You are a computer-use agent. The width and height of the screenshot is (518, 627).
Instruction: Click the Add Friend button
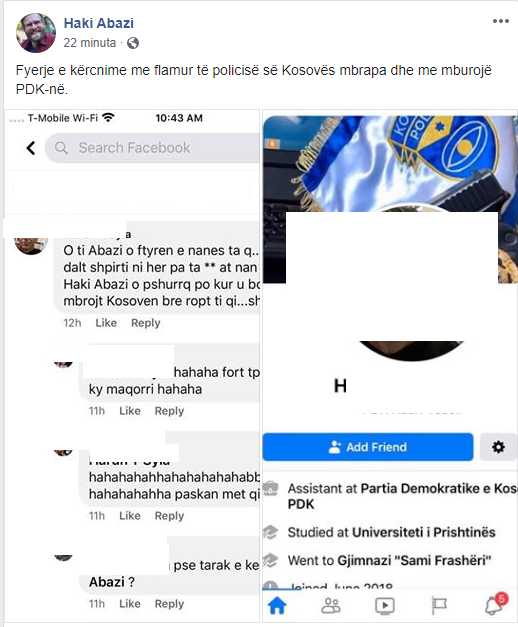368,447
